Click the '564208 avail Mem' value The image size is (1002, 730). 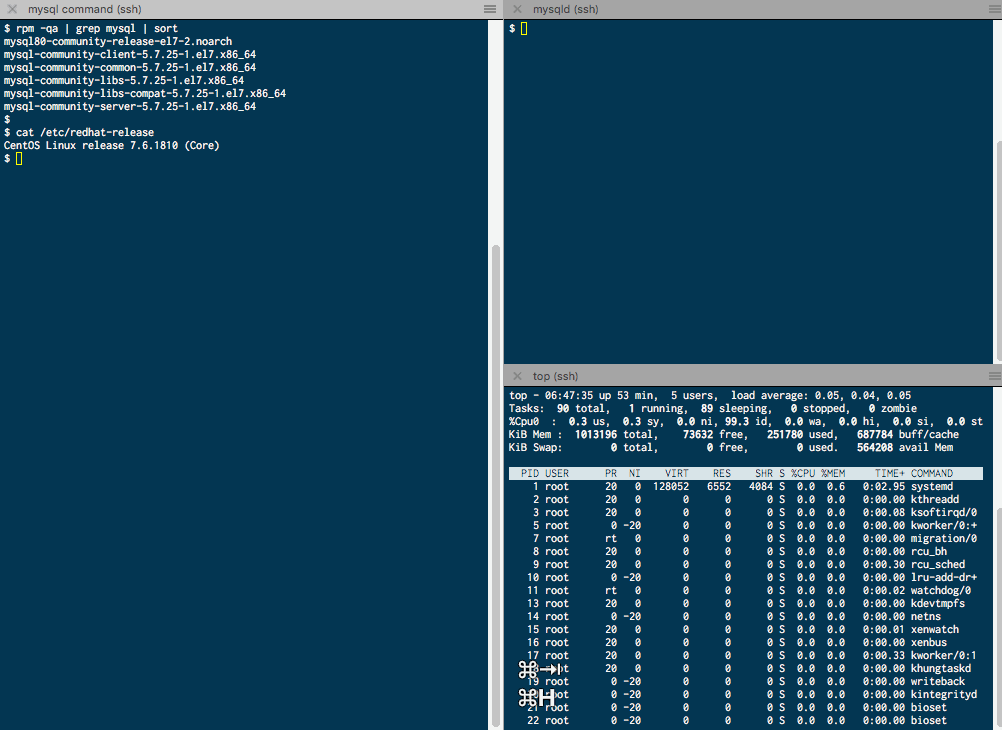tap(905, 447)
